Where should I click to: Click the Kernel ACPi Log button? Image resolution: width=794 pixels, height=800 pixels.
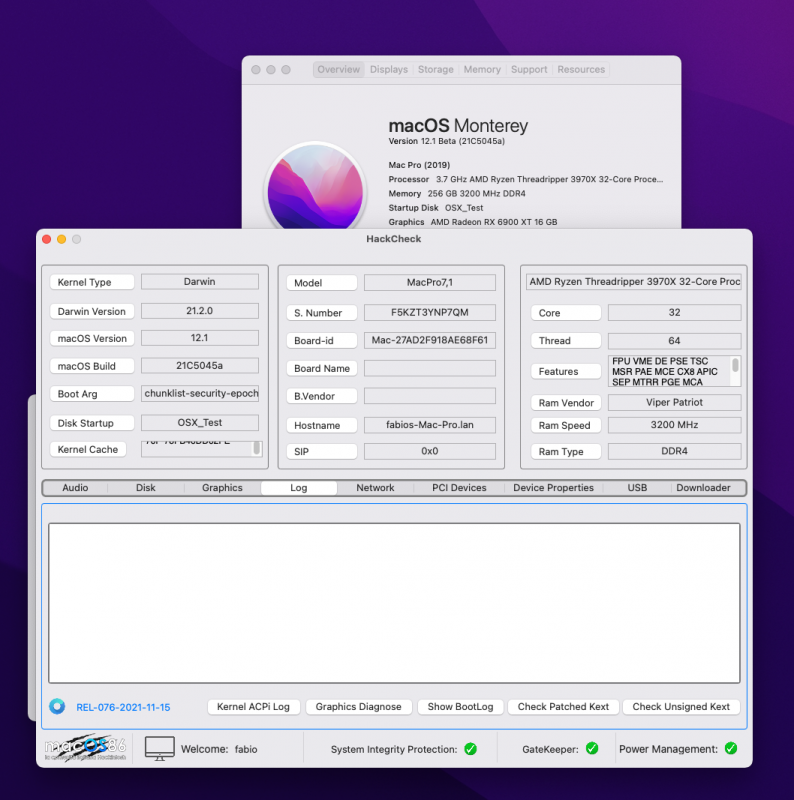253,707
